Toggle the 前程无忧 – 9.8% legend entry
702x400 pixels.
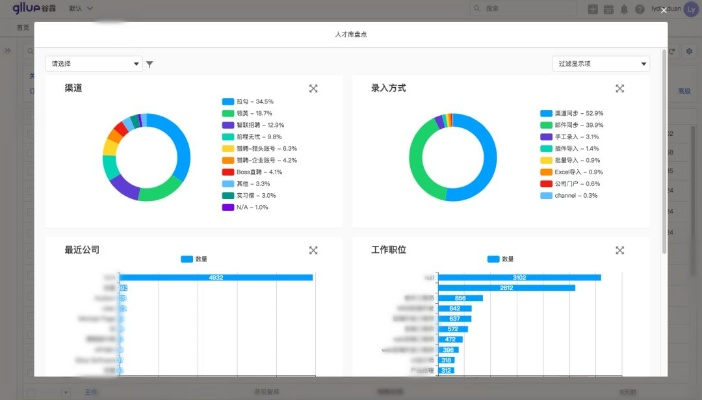(x=252, y=137)
